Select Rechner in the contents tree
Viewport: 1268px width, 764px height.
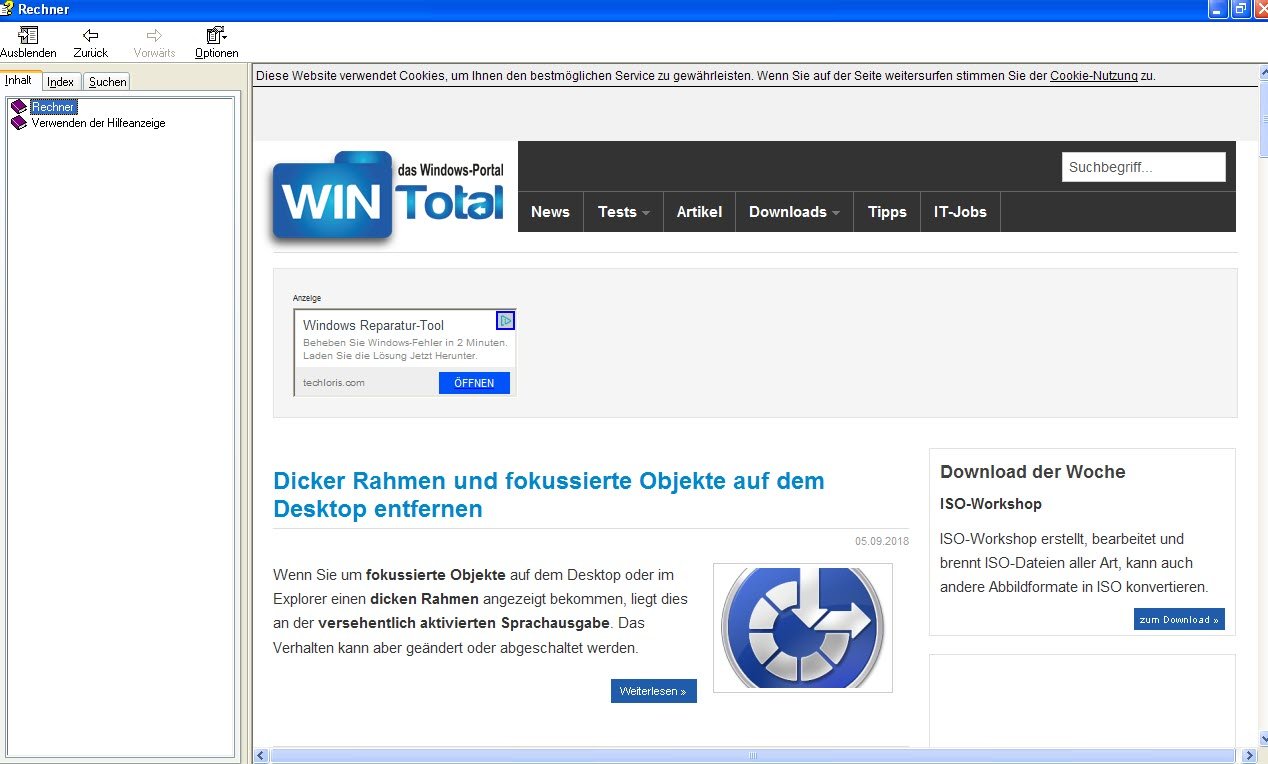pos(53,107)
